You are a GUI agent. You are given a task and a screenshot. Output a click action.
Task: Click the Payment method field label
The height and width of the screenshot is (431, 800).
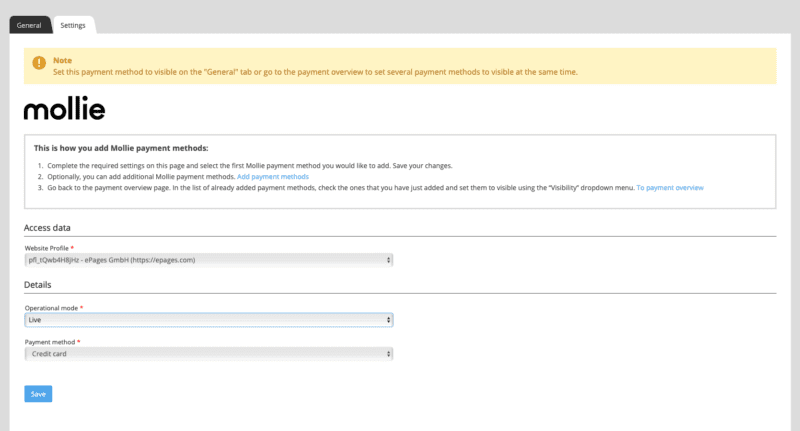pyautogui.click(x=49, y=342)
